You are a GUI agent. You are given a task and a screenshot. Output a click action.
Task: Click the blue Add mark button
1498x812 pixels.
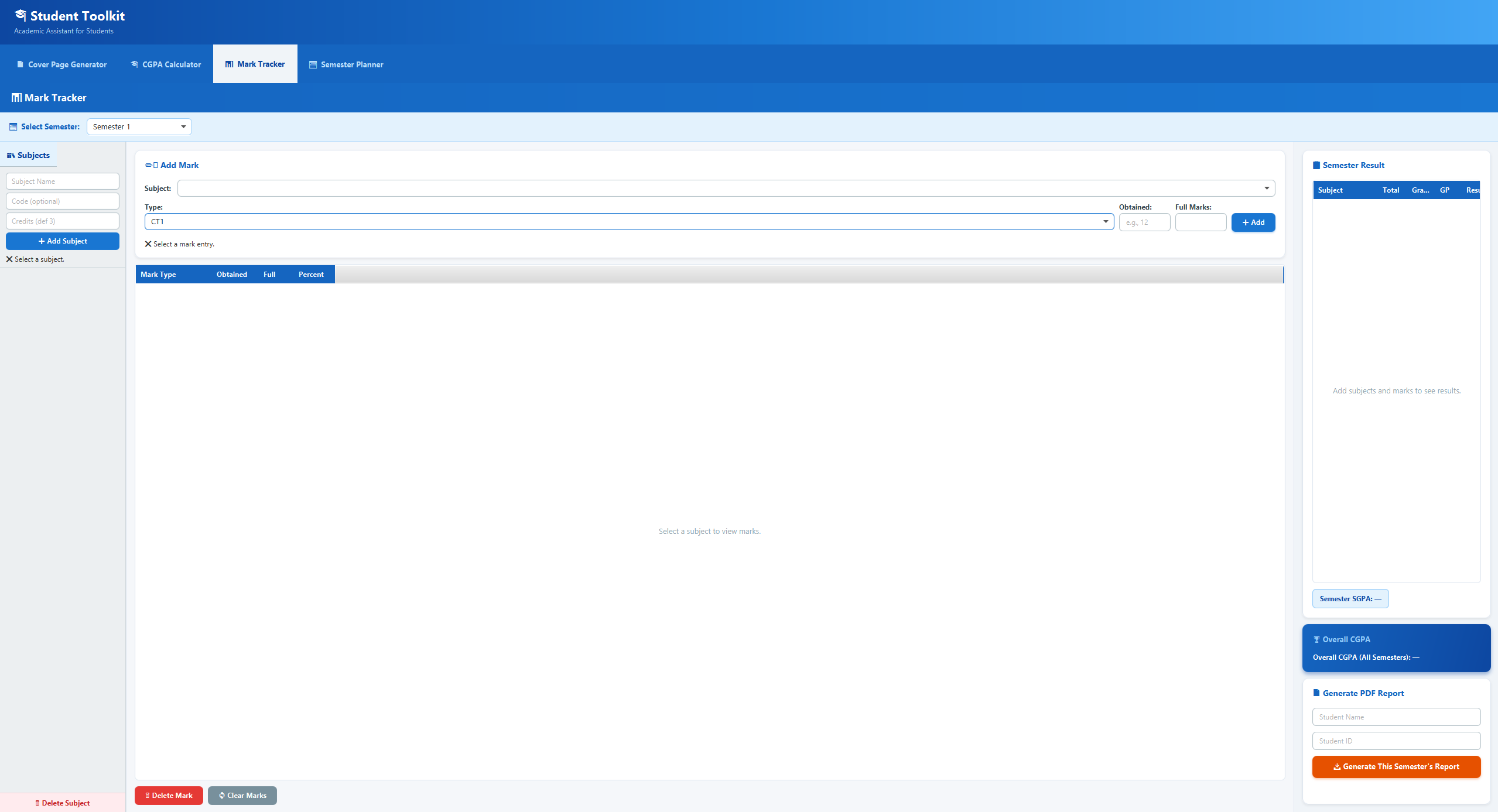pos(1253,222)
